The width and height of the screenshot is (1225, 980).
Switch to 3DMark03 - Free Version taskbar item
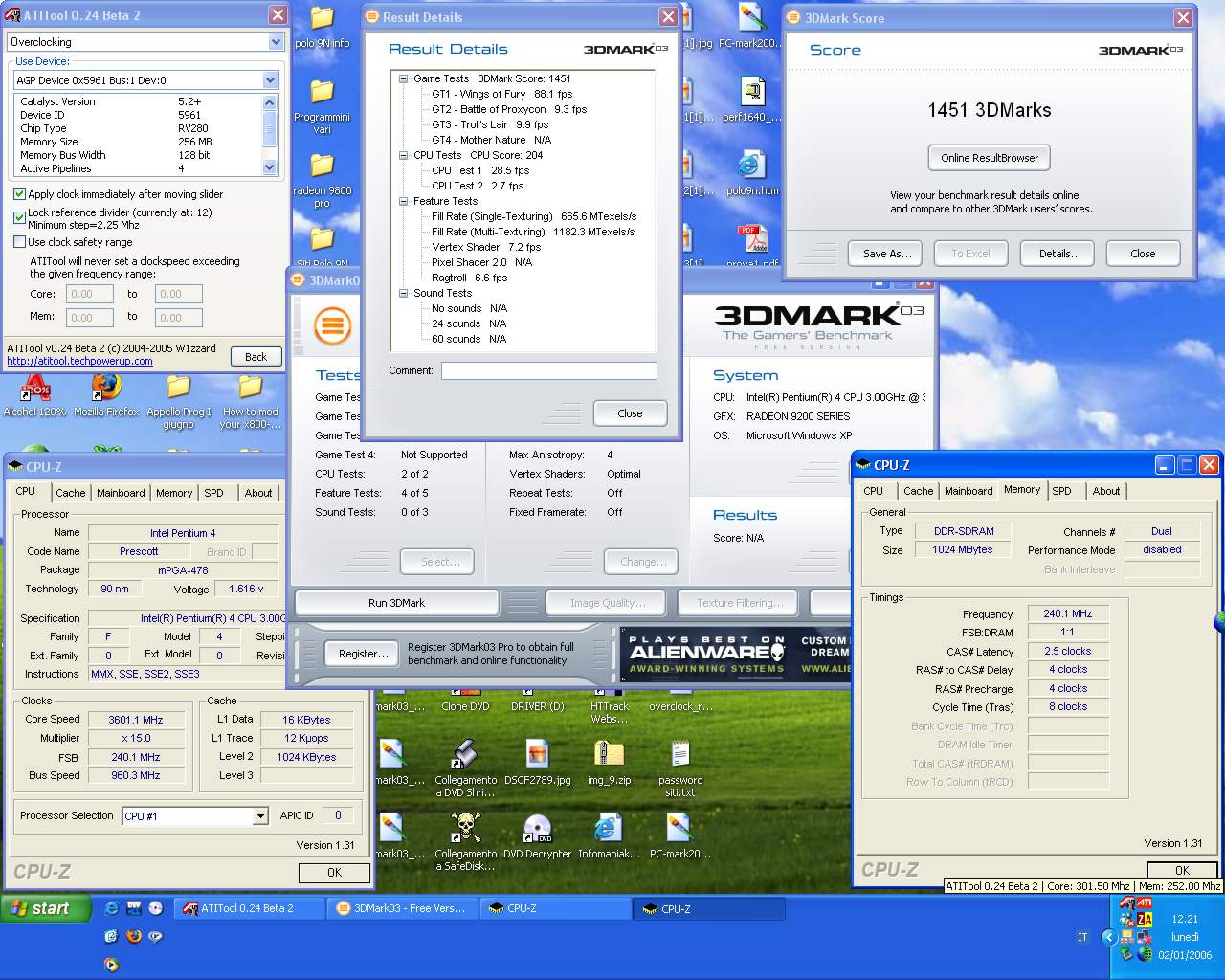tap(402, 908)
